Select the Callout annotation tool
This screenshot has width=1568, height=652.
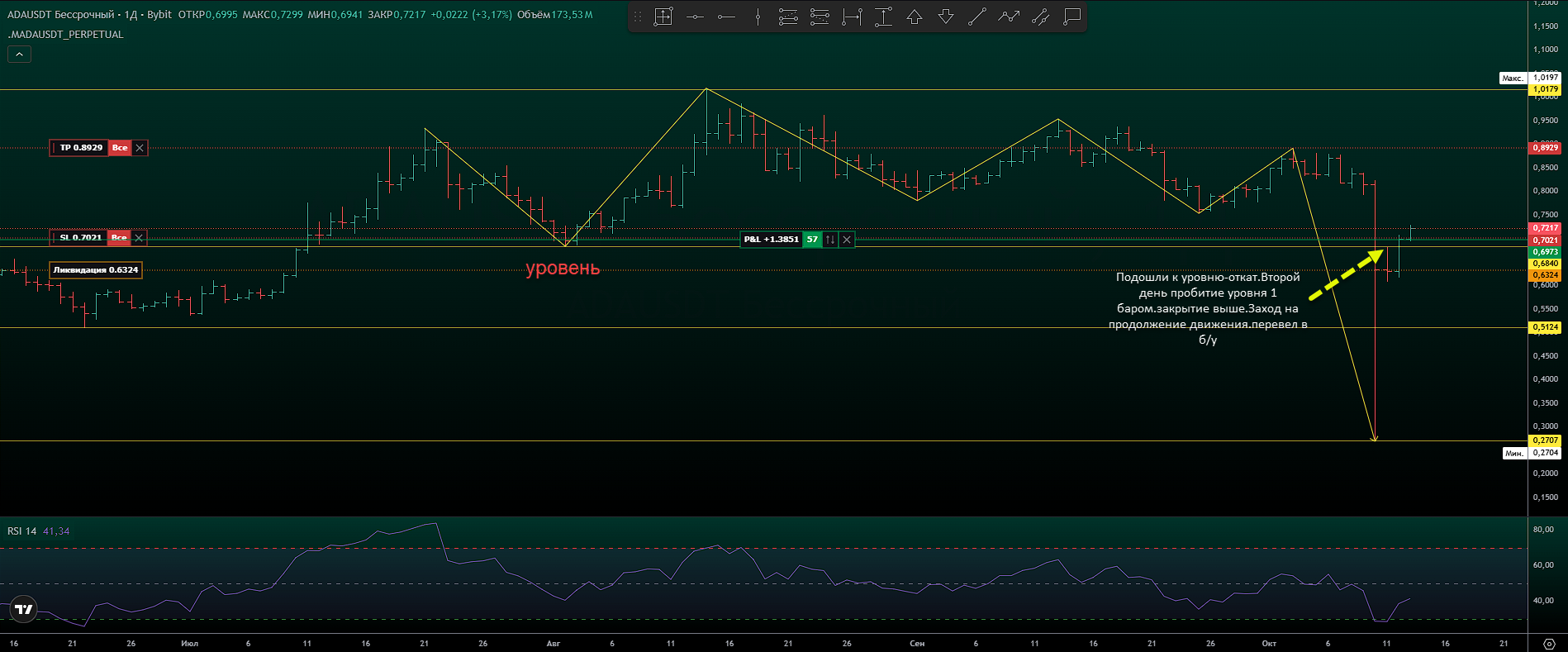[x=1071, y=17]
